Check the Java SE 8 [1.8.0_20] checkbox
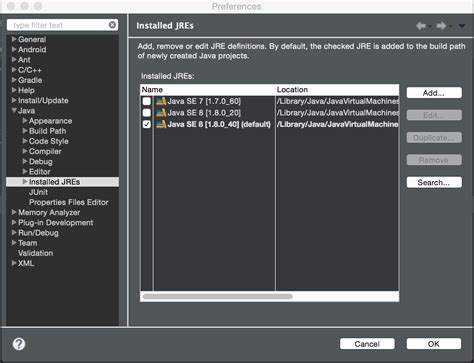Image resolution: width=474 pixels, height=363 pixels. point(147,113)
